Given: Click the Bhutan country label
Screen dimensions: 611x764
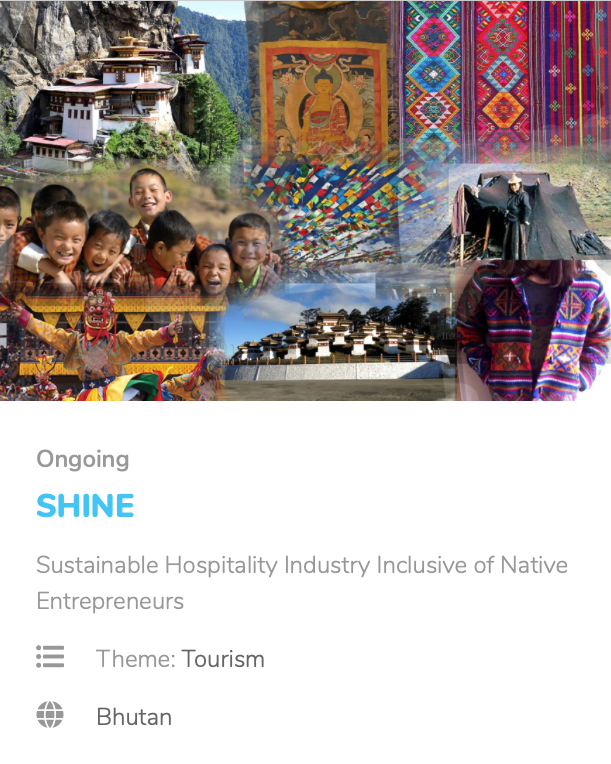Looking at the screenshot, I should tap(134, 717).
